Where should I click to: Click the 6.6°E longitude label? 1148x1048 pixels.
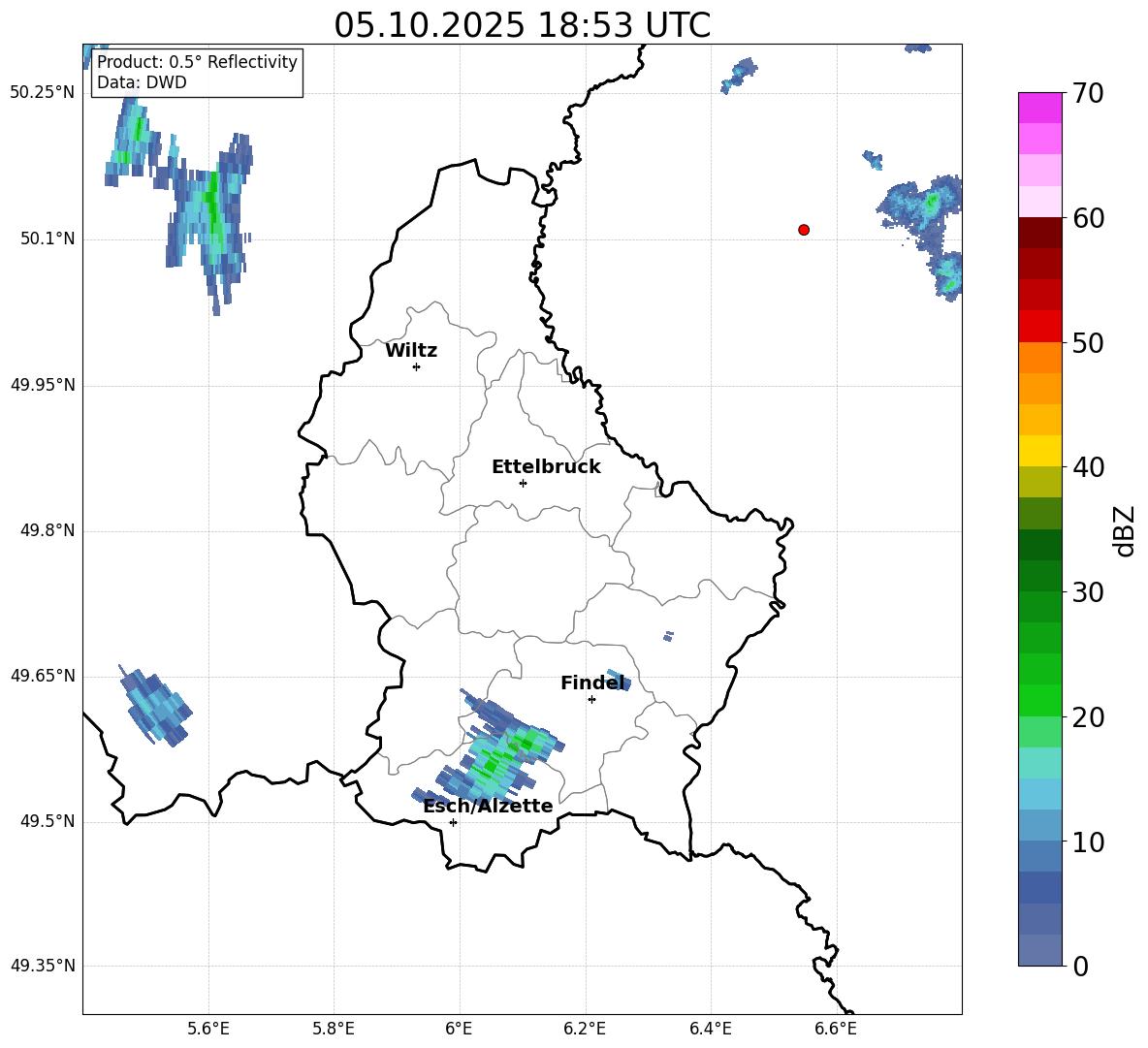[836, 1029]
